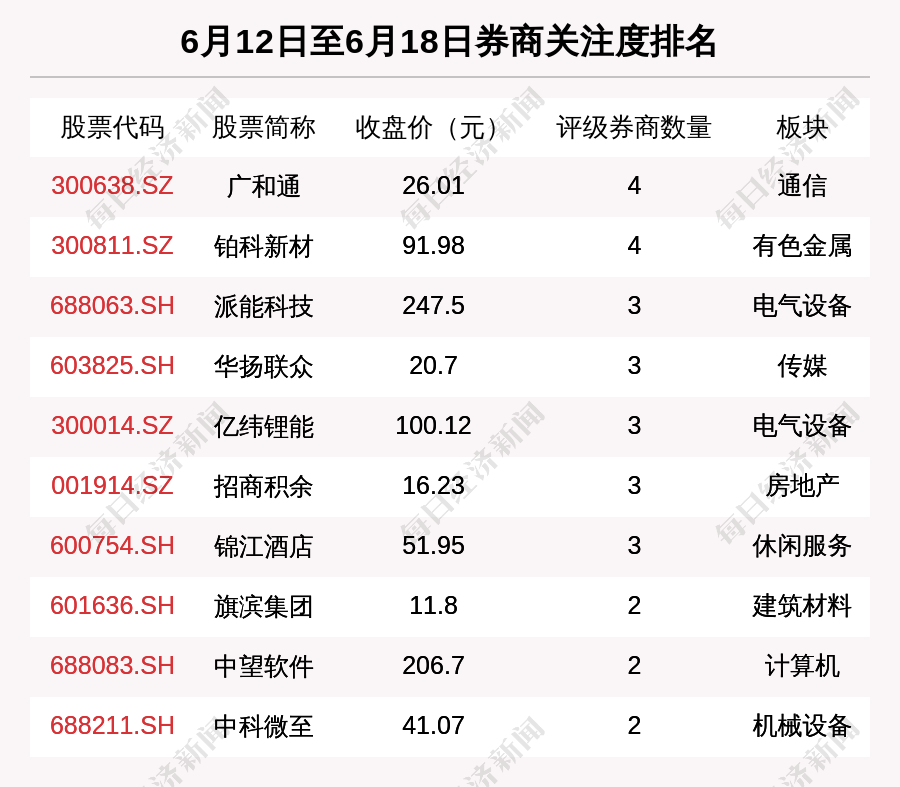Click stock name 亿纬锂能
This screenshot has width=900, height=787.
pyautogui.click(x=263, y=426)
